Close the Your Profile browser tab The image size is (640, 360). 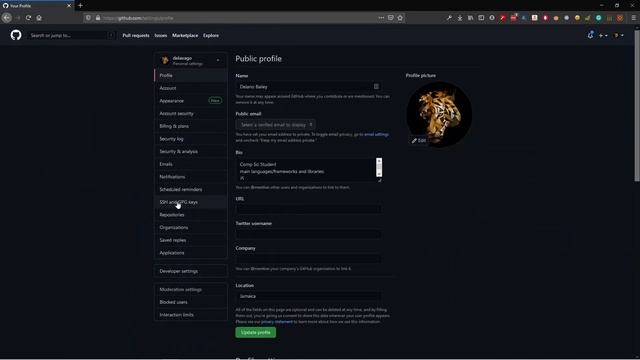[x=69, y=6]
